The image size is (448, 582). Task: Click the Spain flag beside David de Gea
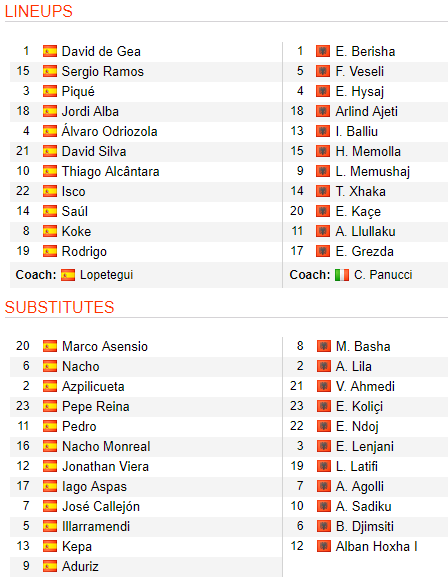point(50,51)
